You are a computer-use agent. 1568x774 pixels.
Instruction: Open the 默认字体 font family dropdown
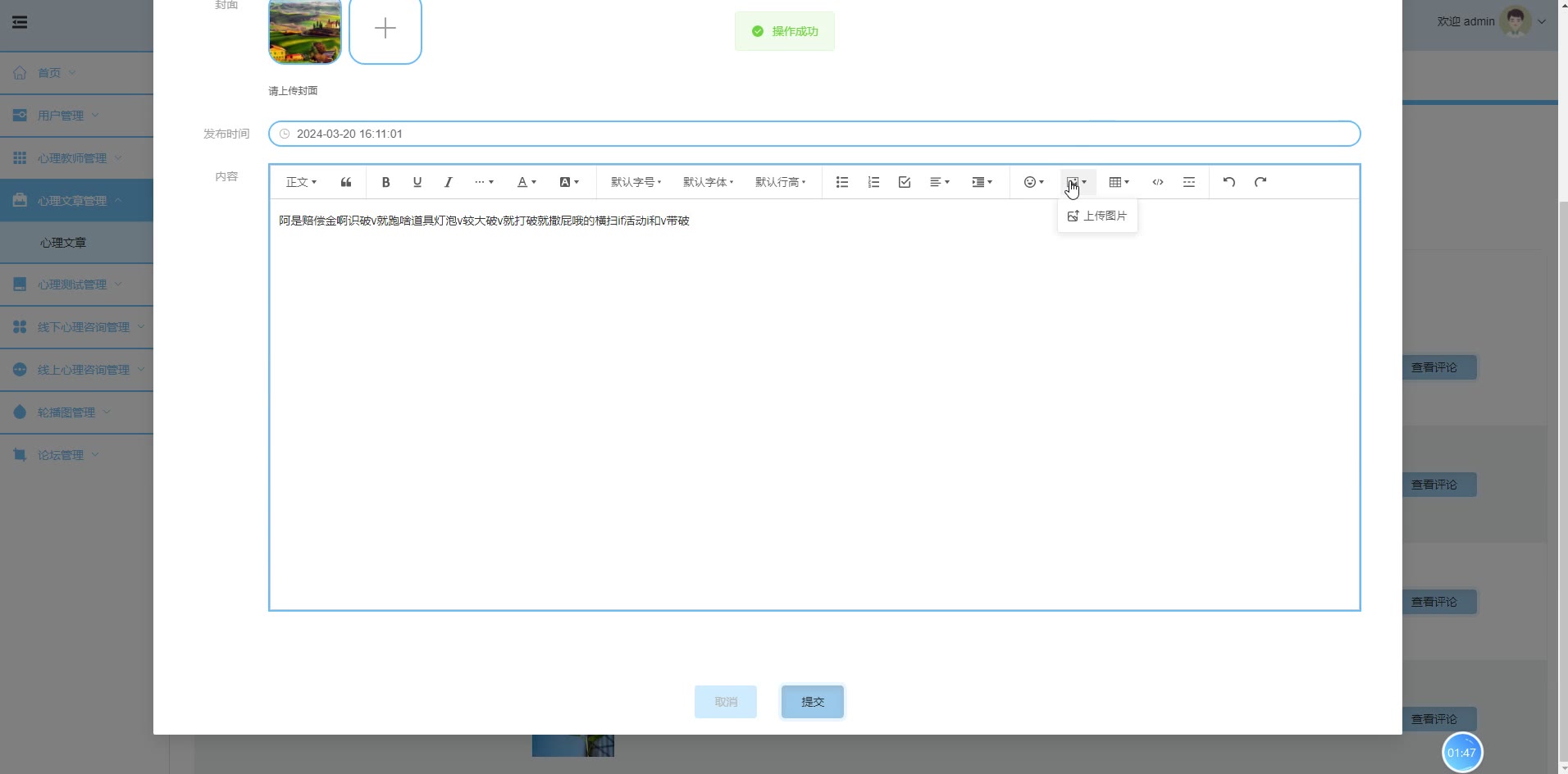(708, 182)
